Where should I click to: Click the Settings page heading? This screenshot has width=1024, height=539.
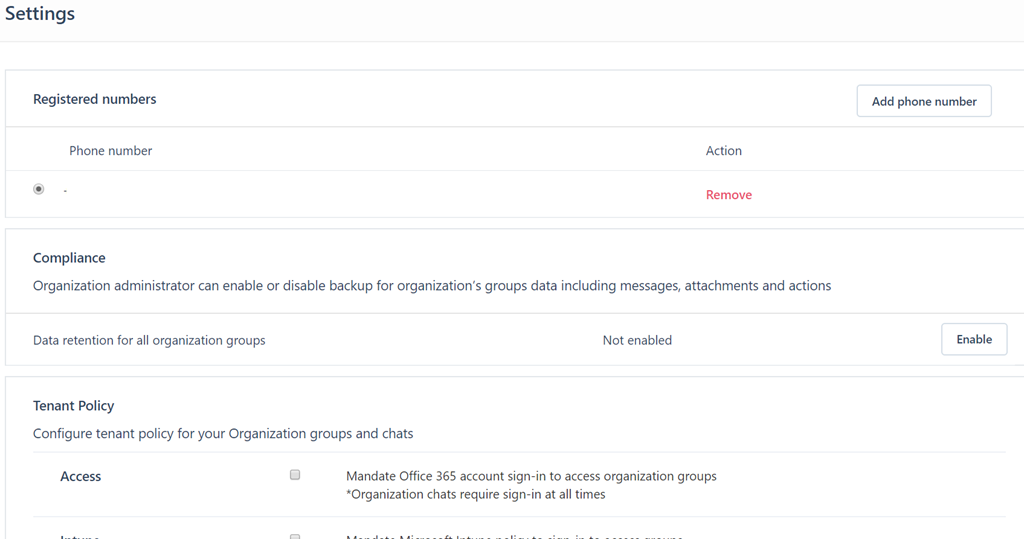(40, 15)
